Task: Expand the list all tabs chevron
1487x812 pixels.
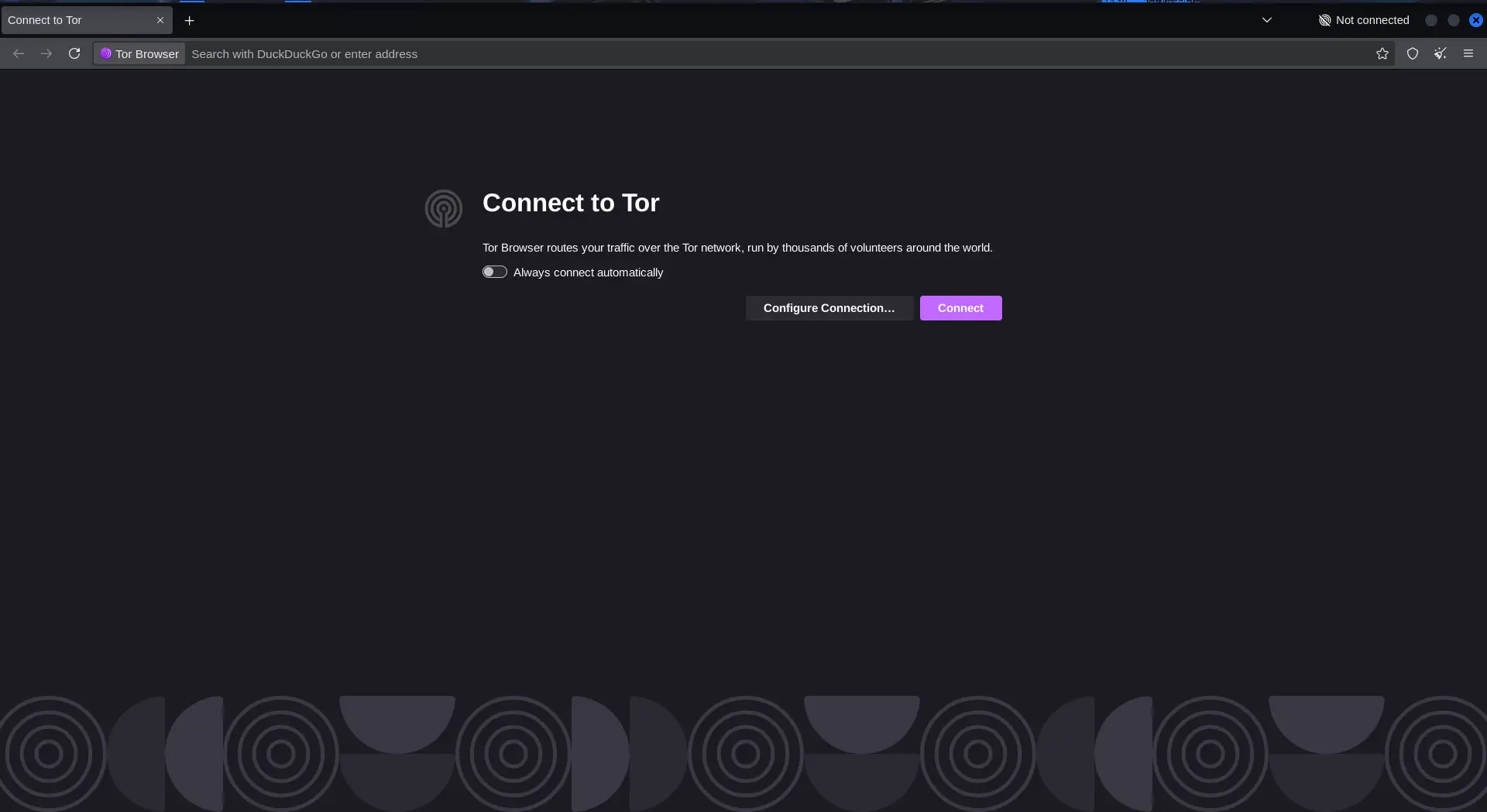Action: [1267, 20]
